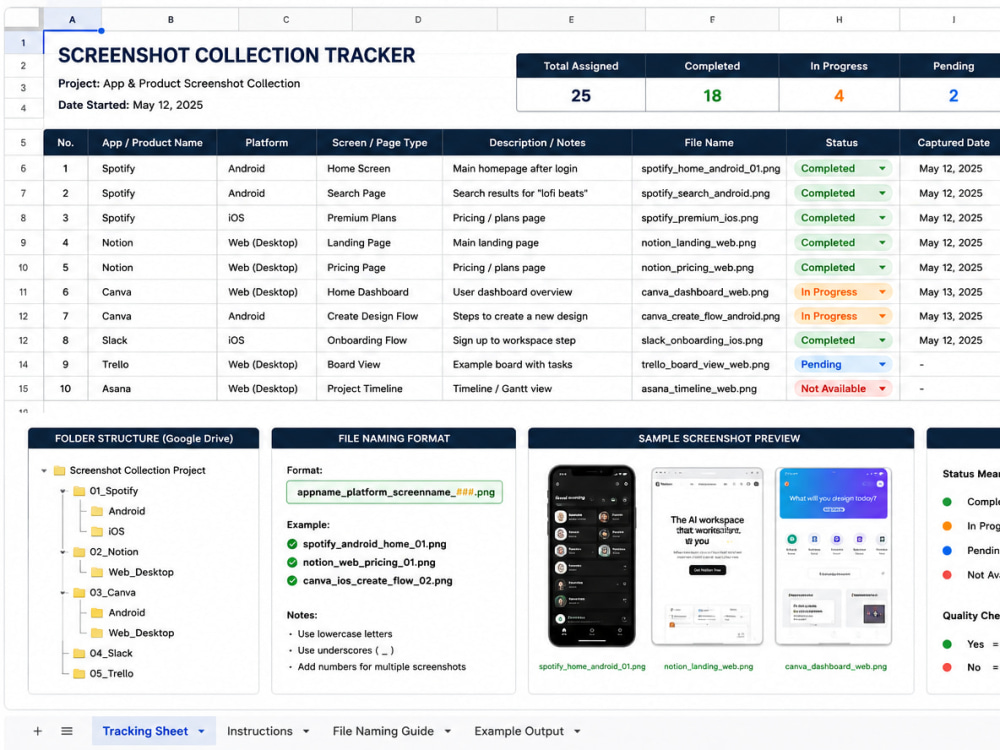Screen dimensions: 1000x750
Task: Click the spotify_home_android_01.png caption link
Action: point(592,666)
